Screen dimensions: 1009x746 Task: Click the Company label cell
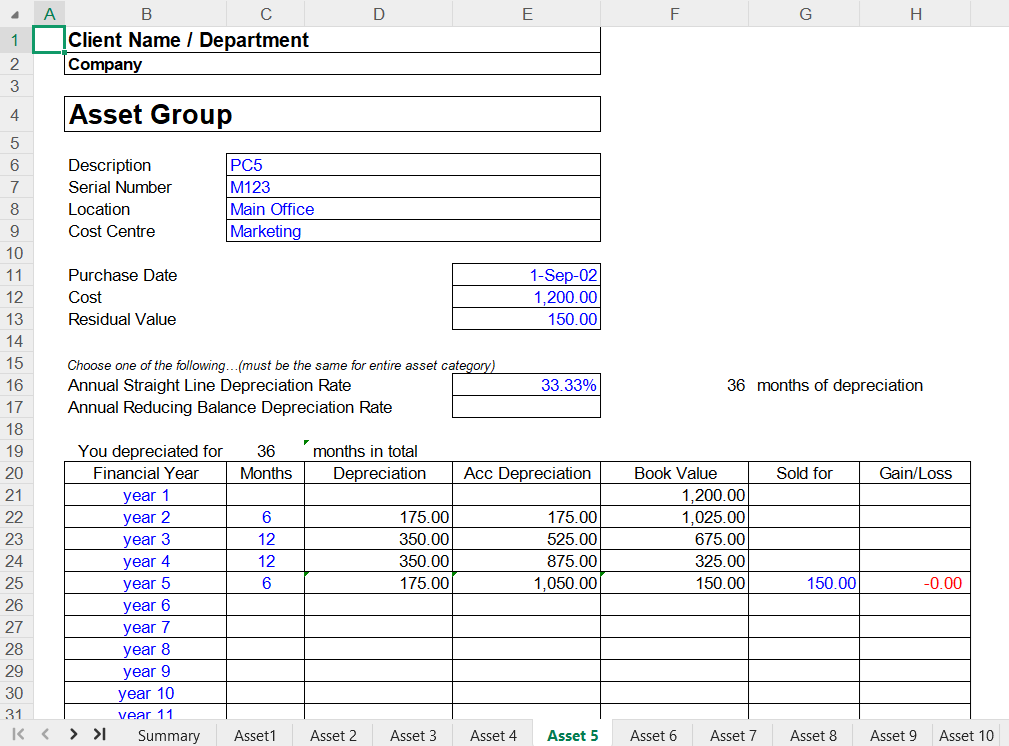(332, 64)
